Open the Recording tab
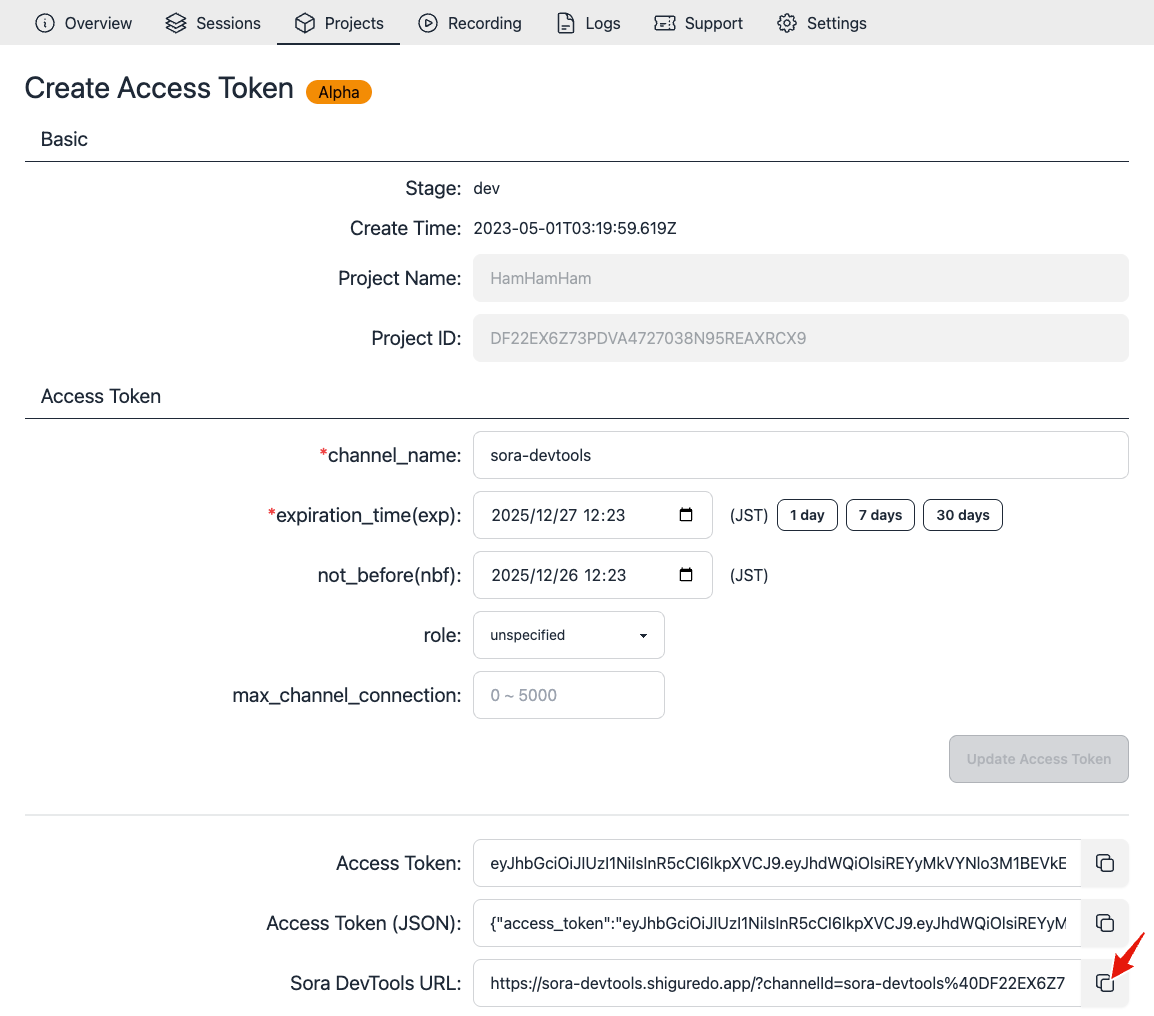Screen dimensions: 1154x1016 click(x=470, y=23)
